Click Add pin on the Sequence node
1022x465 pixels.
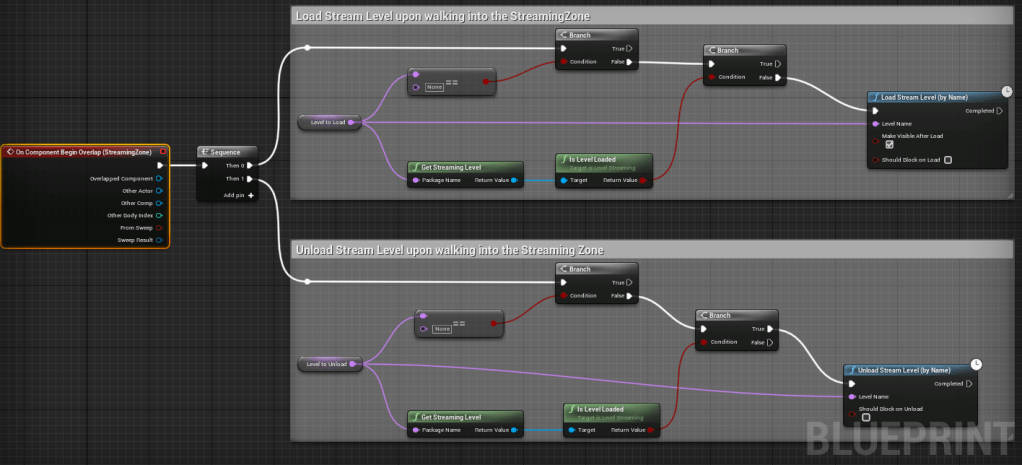[237, 195]
